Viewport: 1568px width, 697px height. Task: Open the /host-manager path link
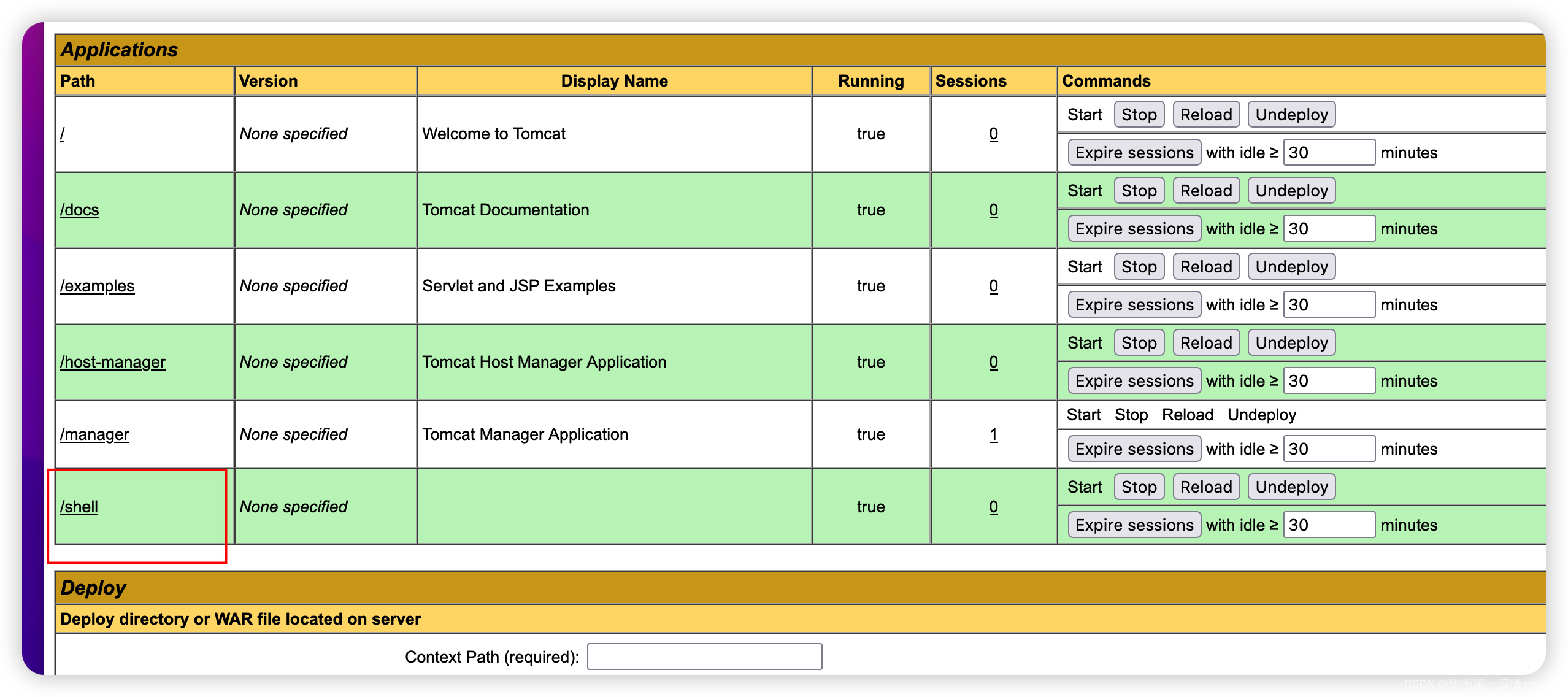[113, 362]
